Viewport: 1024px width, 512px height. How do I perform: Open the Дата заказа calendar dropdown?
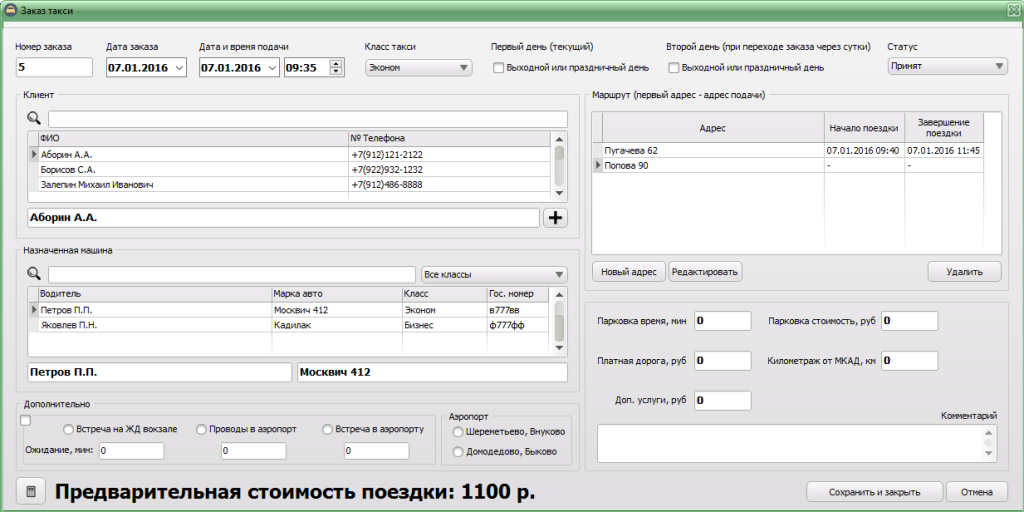[x=179, y=68]
